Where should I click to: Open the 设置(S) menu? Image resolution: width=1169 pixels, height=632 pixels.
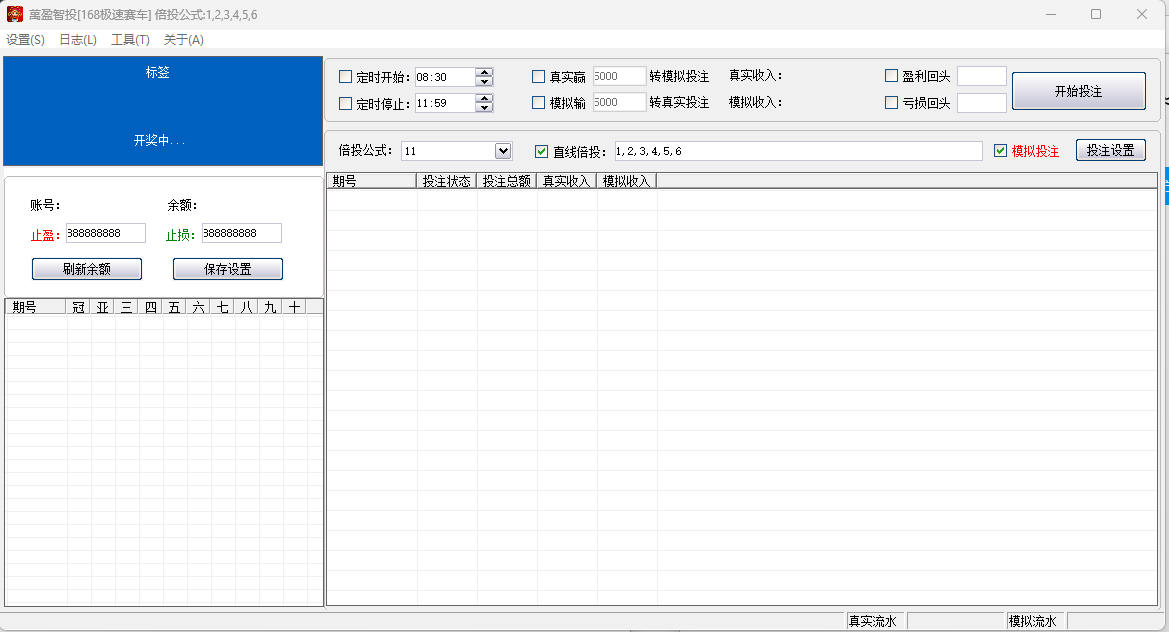point(25,40)
